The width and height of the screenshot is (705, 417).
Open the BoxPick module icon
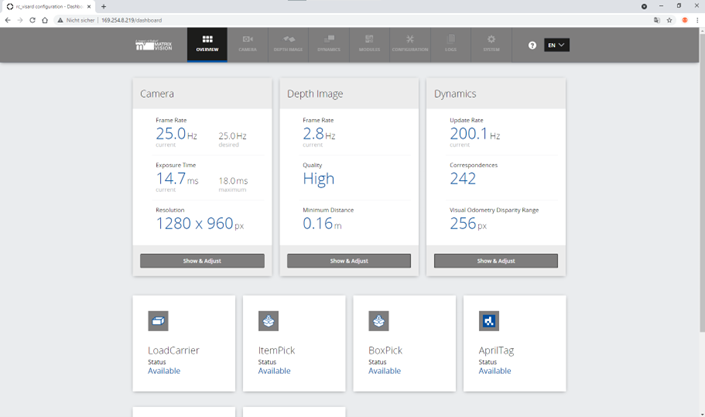tap(378, 321)
